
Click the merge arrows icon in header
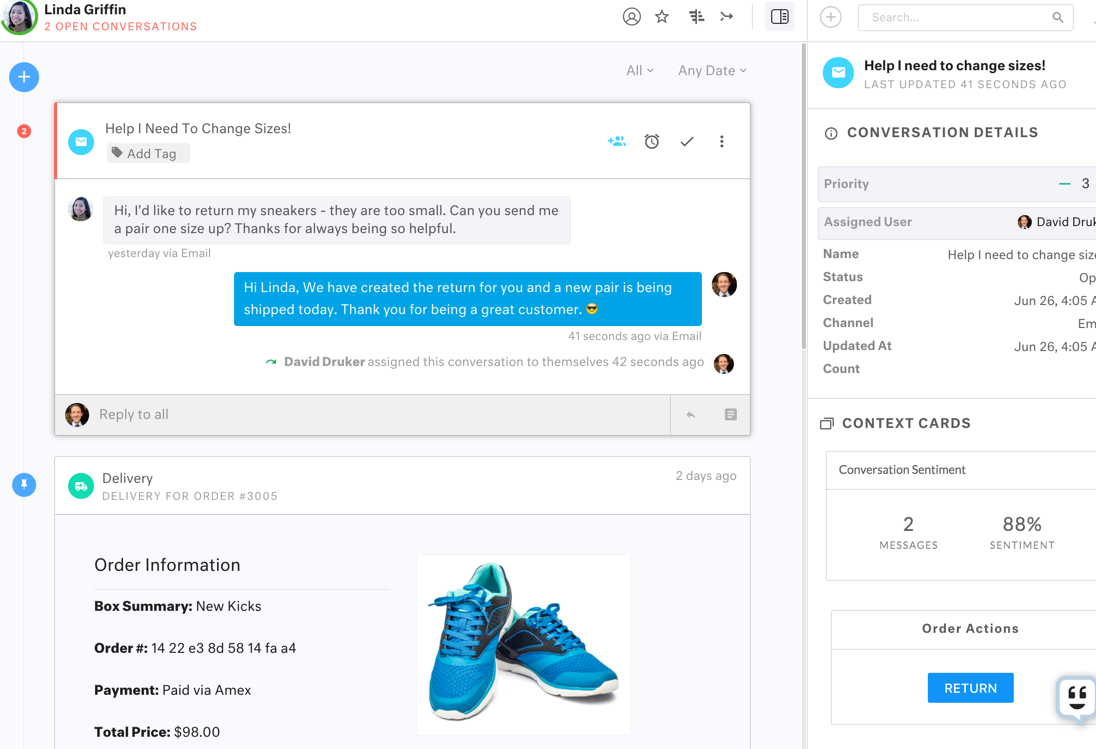(x=727, y=17)
